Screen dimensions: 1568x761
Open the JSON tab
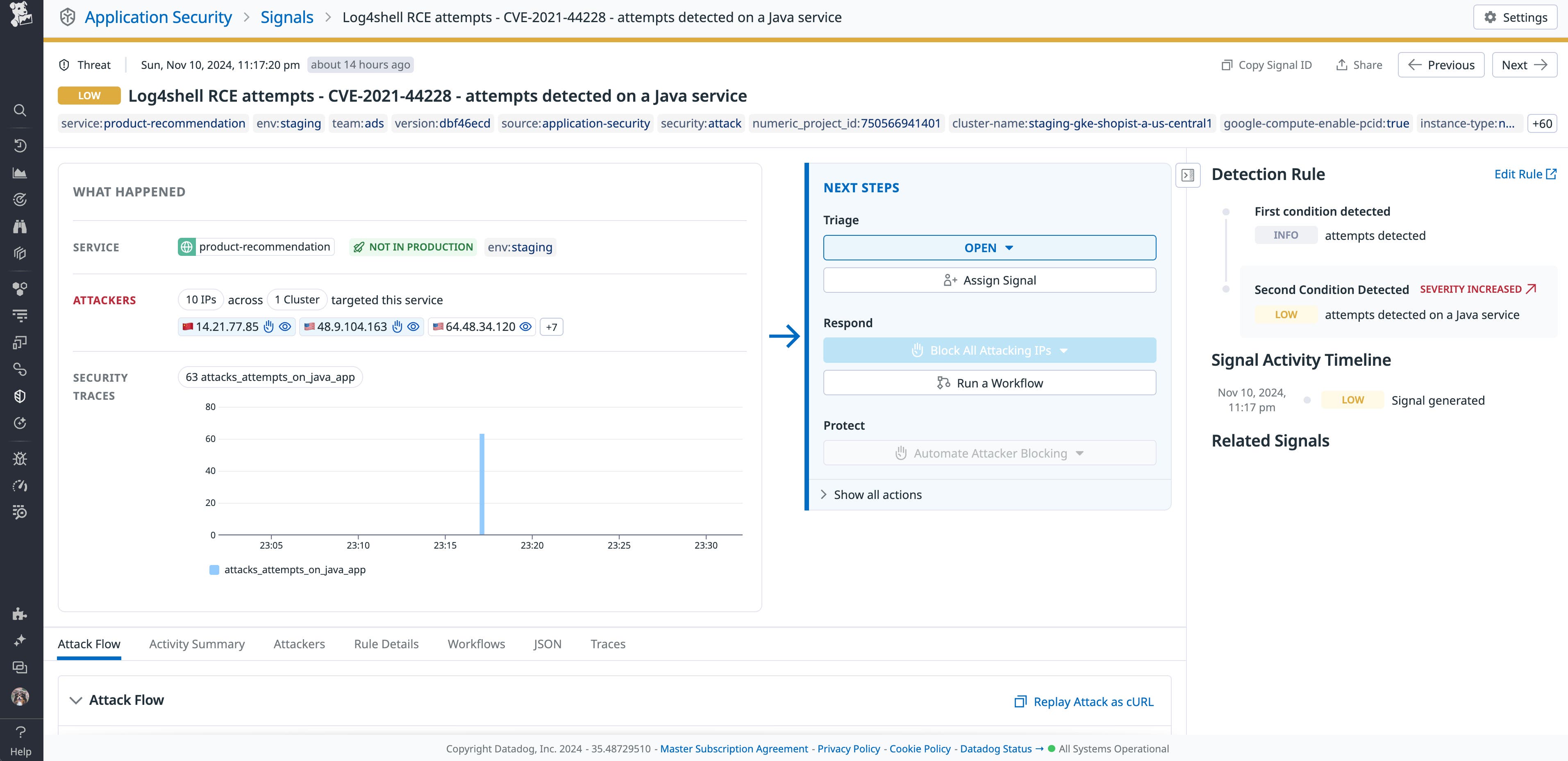pos(547,644)
